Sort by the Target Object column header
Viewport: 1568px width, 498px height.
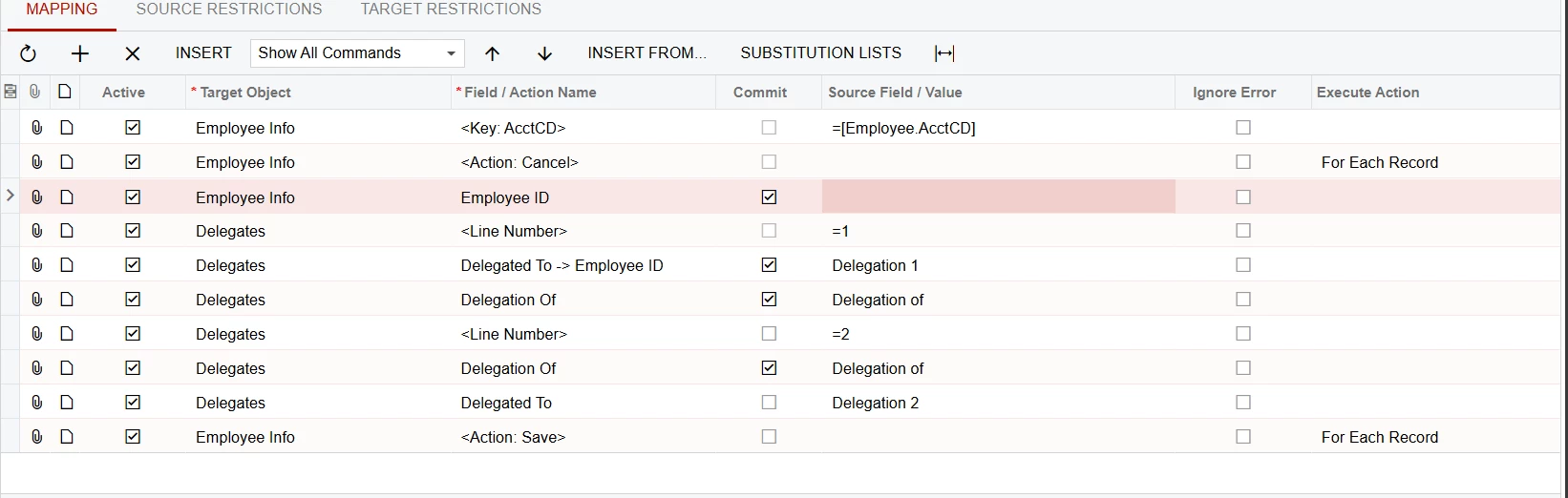pos(245,93)
